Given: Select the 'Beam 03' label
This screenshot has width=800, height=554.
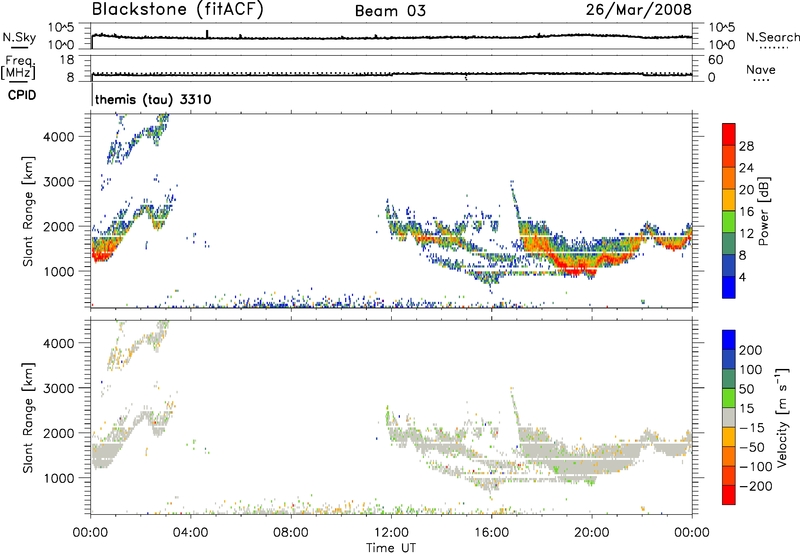Looking at the screenshot, I should (390, 11).
